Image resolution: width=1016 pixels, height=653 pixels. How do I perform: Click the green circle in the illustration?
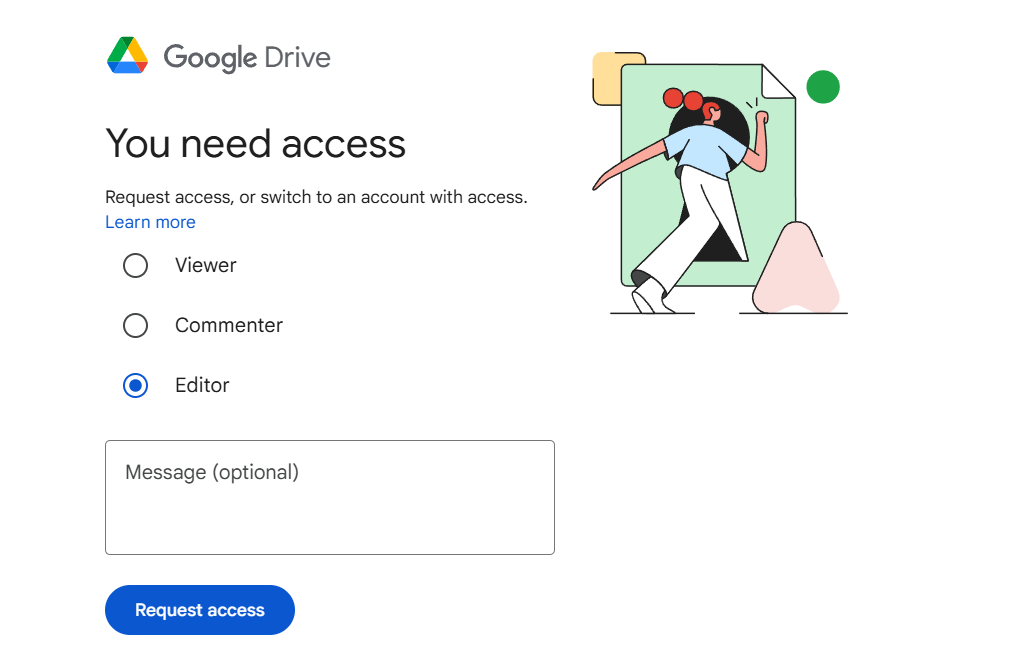click(x=822, y=87)
